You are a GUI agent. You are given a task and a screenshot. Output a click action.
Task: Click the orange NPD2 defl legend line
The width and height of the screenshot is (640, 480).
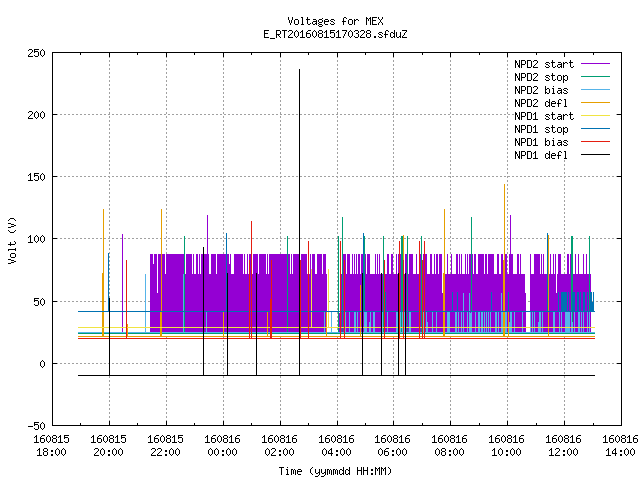coord(595,103)
